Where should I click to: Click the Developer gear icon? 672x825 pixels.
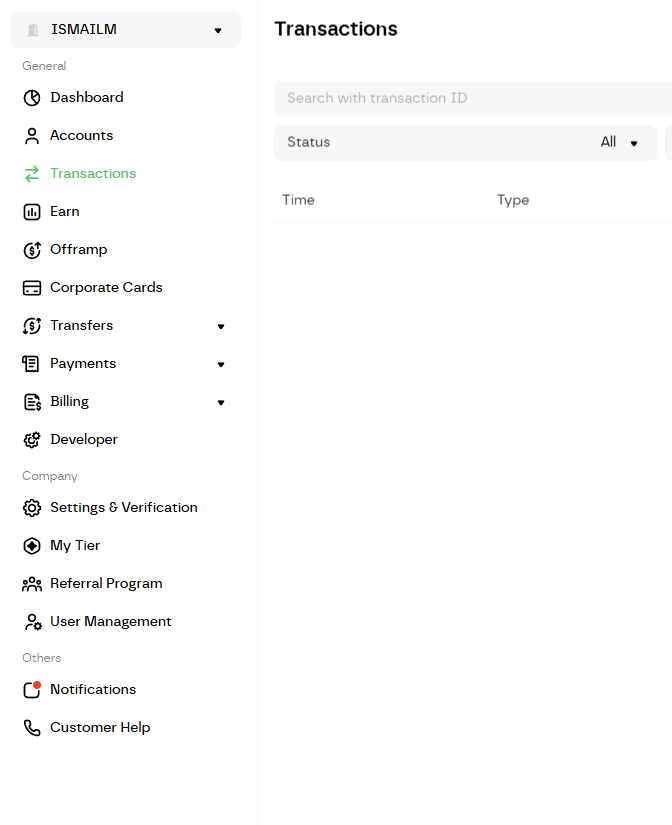(x=32, y=440)
